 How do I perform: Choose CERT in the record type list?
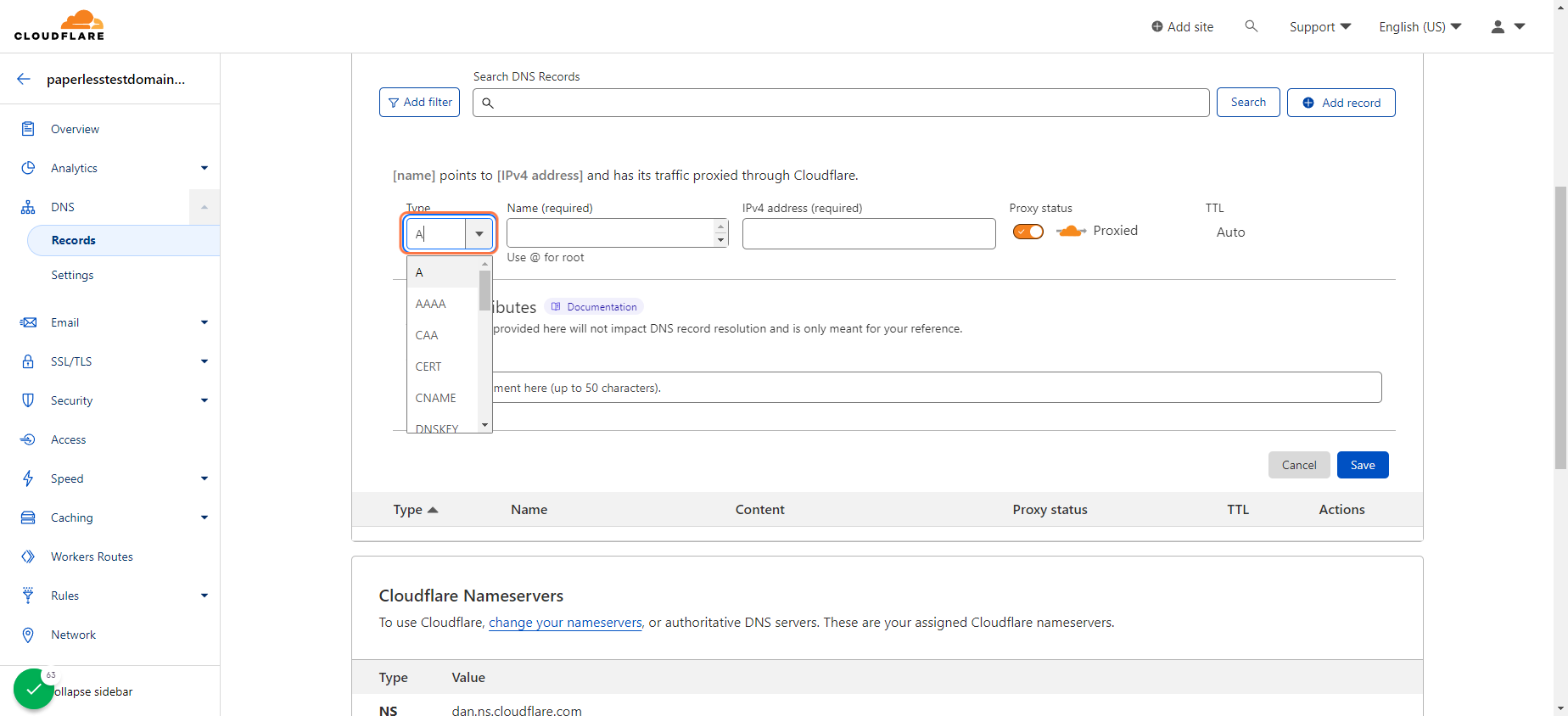click(x=442, y=366)
